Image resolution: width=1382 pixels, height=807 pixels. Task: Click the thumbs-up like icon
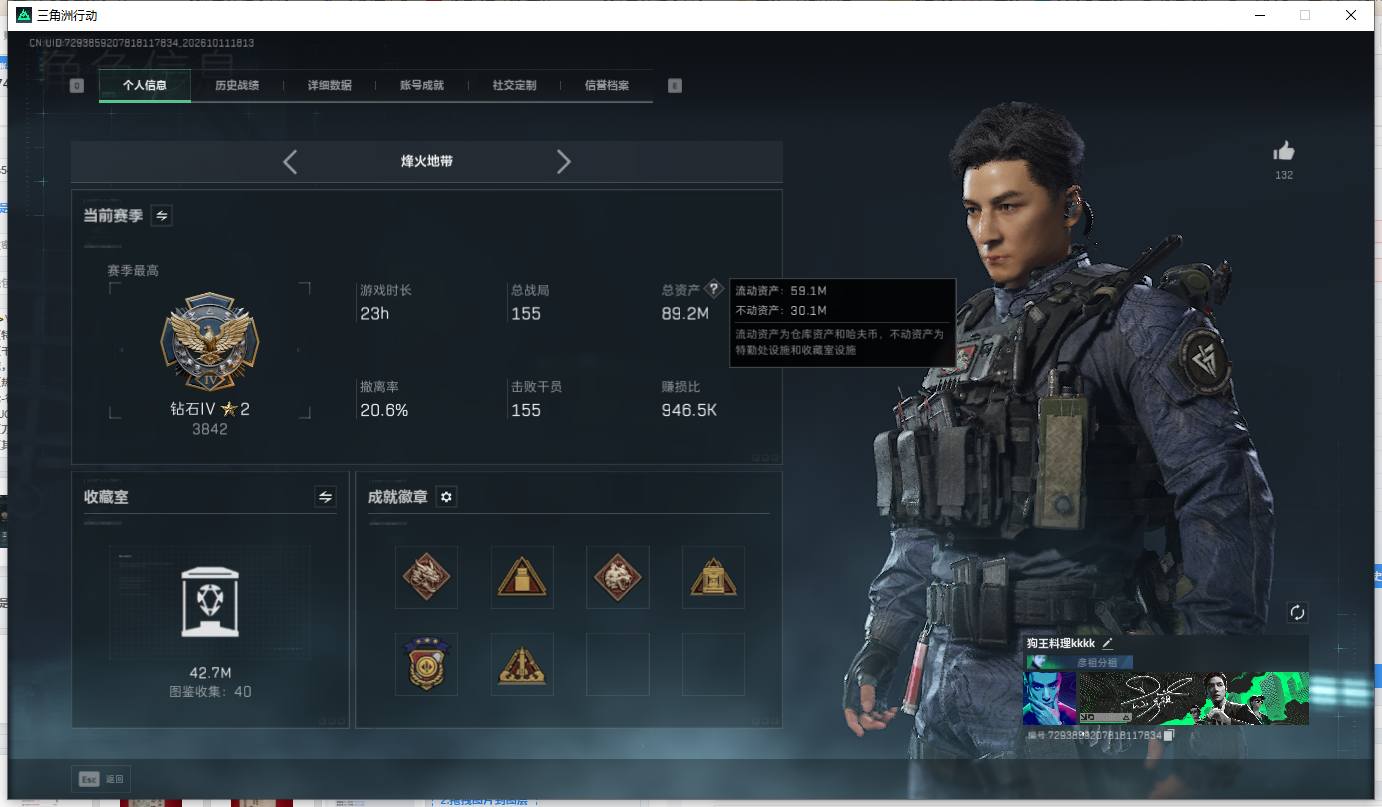pos(1284,151)
